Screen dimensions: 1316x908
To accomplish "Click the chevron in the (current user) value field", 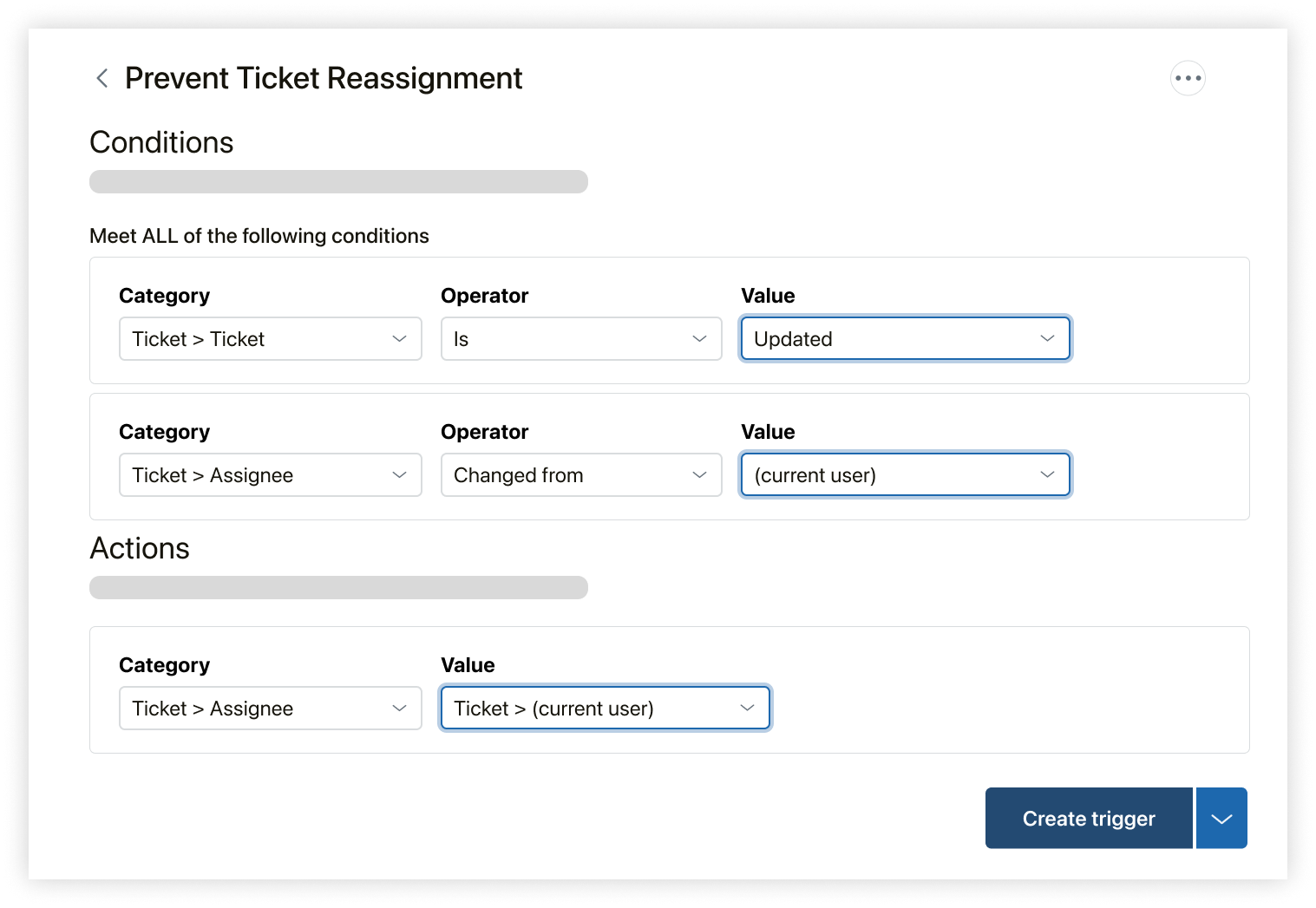I will point(1047,475).
